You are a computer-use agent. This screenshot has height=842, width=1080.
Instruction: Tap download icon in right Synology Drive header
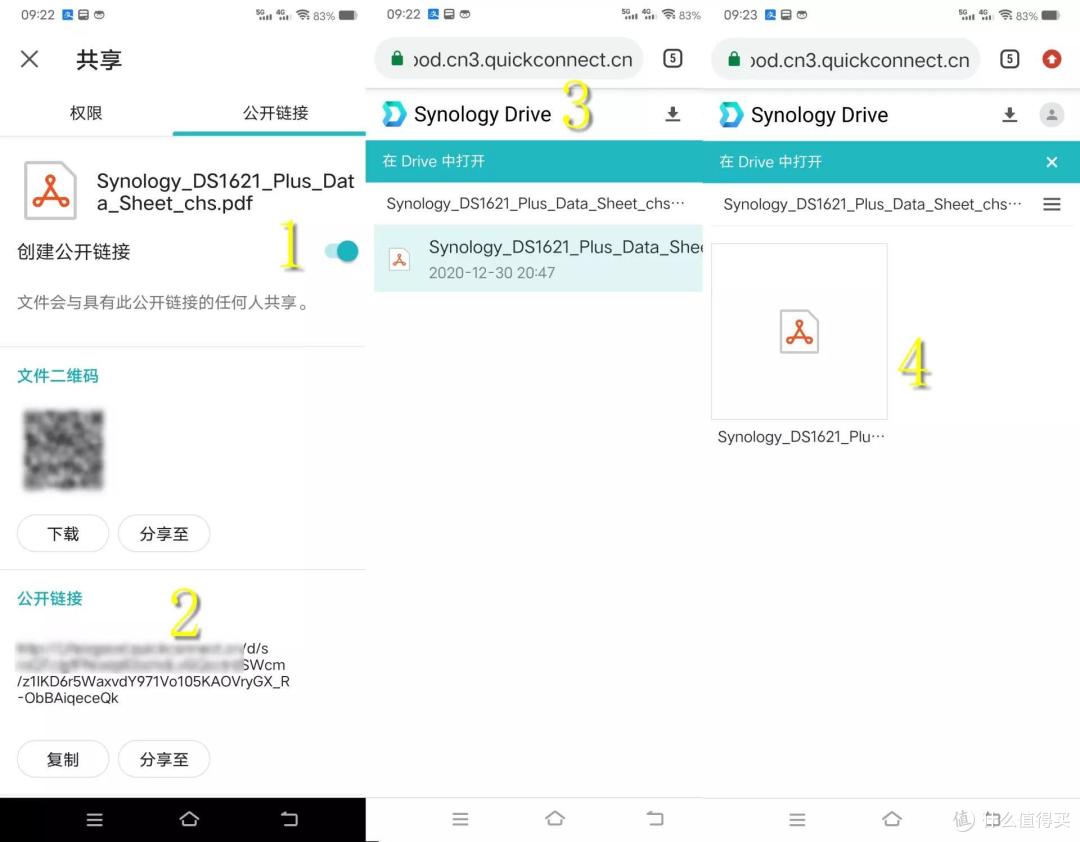click(1010, 115)
